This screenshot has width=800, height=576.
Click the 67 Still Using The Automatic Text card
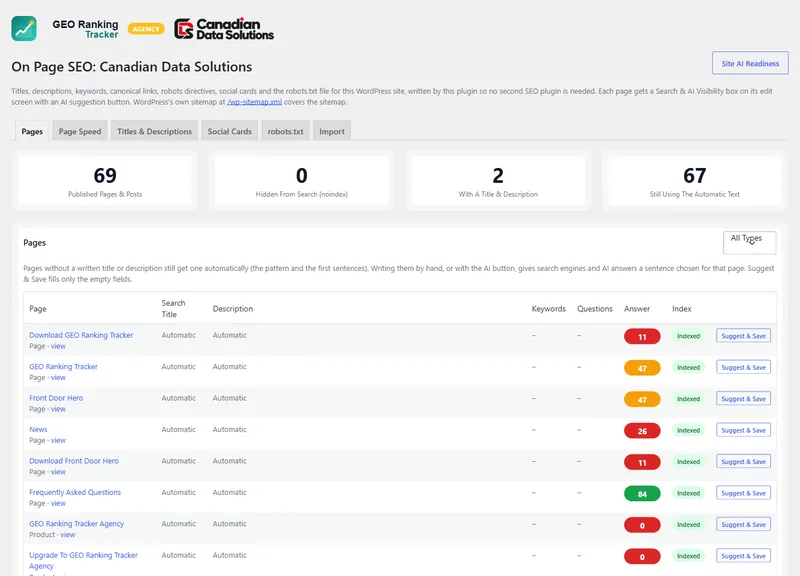tap(694, 181)
